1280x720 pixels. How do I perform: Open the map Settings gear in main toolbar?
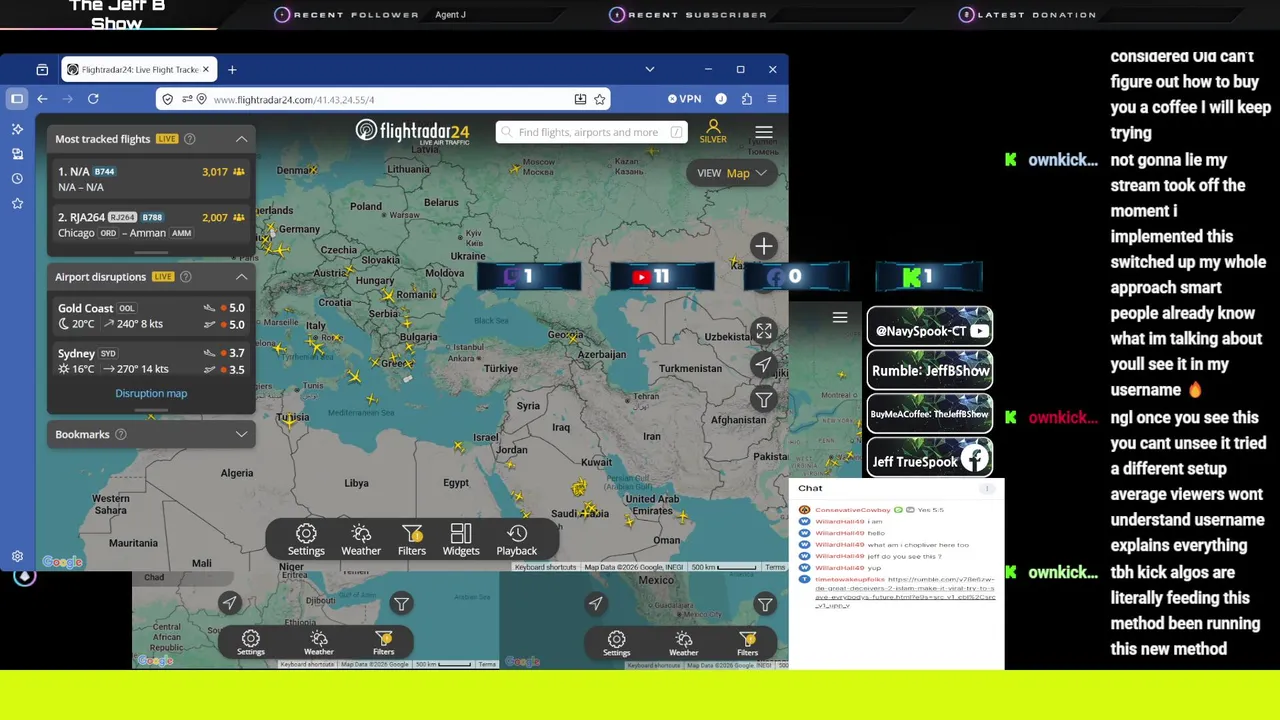pos(306,540)
